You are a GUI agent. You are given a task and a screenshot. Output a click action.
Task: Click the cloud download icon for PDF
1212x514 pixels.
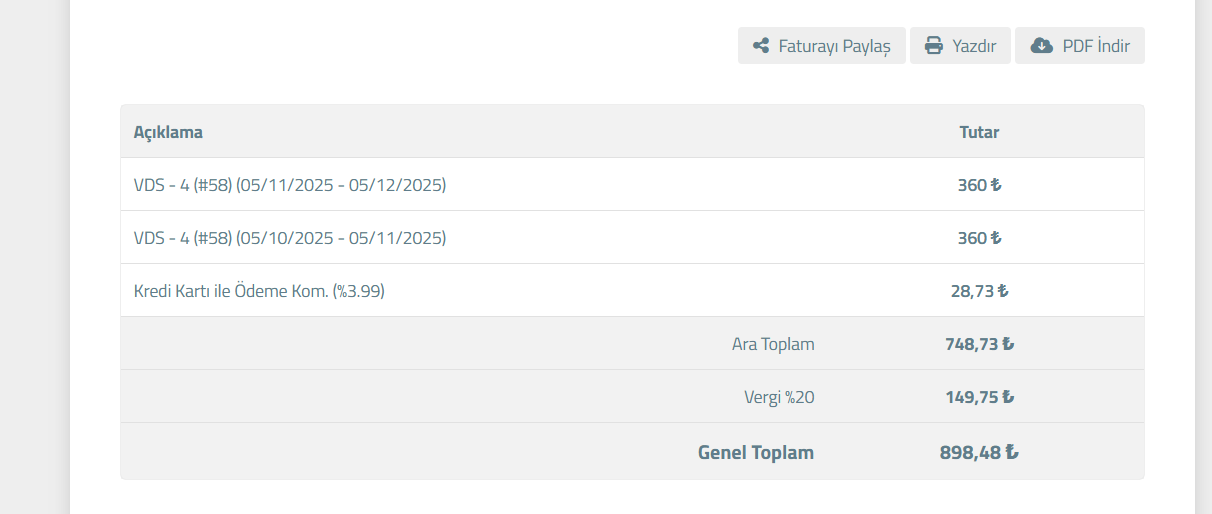1042,46
